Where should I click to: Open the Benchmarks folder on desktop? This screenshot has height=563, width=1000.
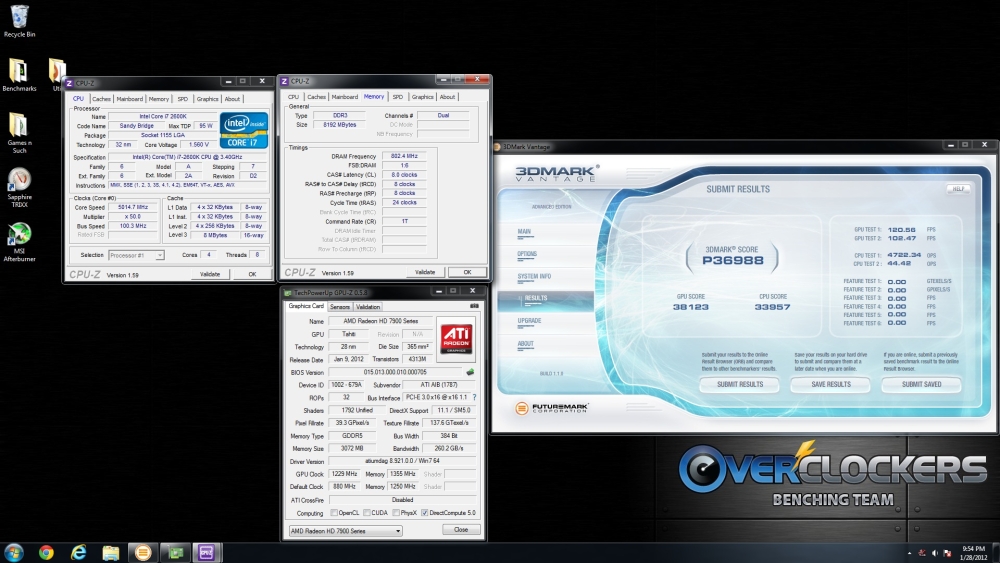(18, 72)
